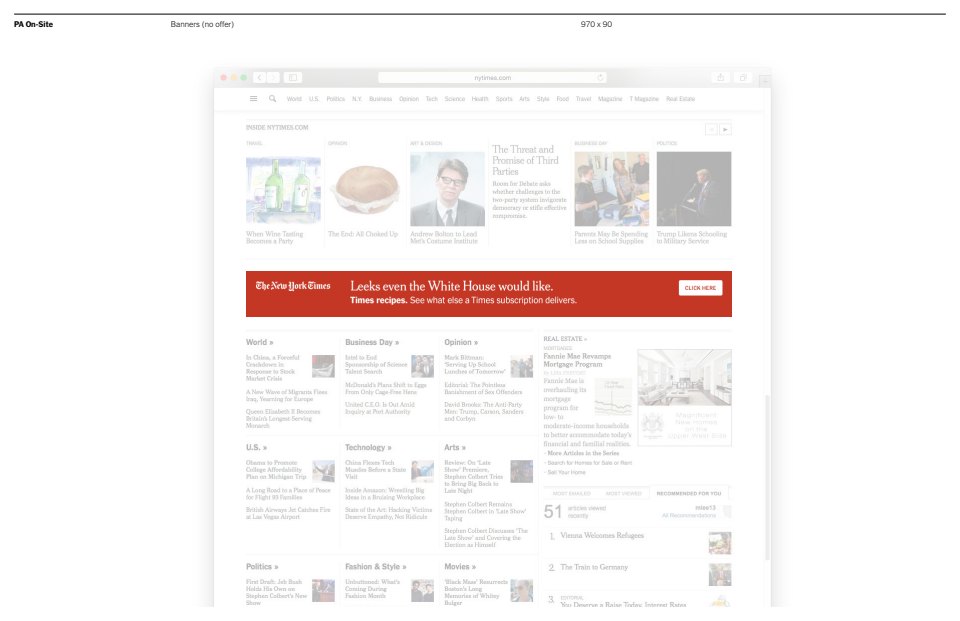Image resolution: width=960 pixels, height=621 pixels.
Task: Click the nytimes.com address bar
Action: click(492, 78)
